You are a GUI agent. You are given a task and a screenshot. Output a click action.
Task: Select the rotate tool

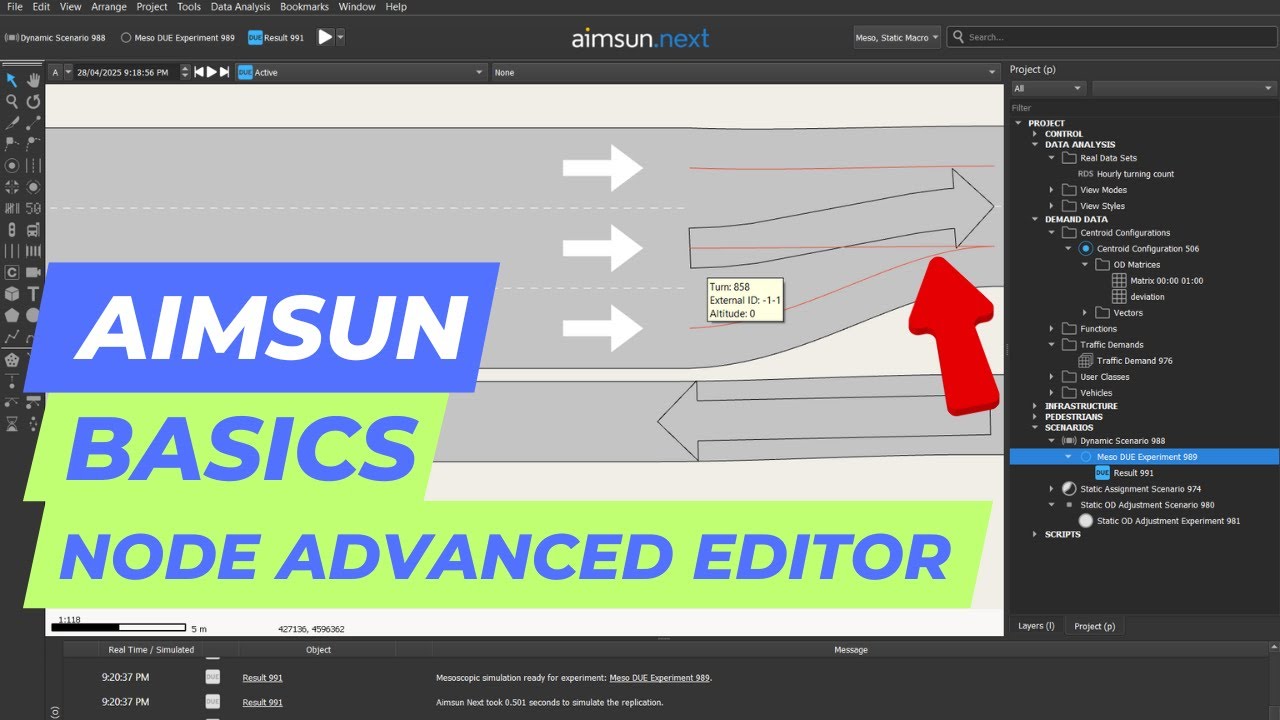(x=33, y=101)
